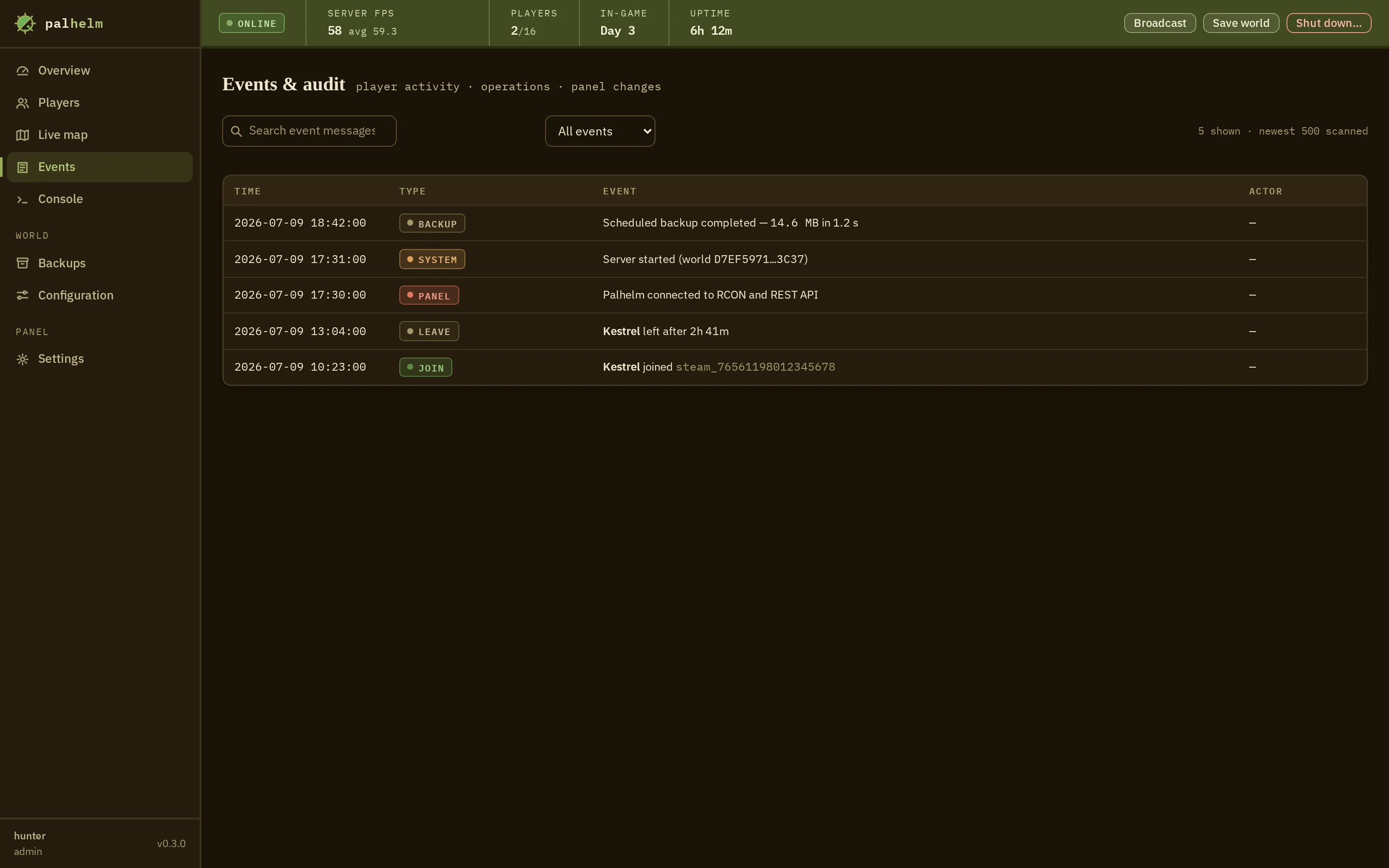
Task: Click steam_76561198012345678 ID text
Action: [x=755, y=367]
